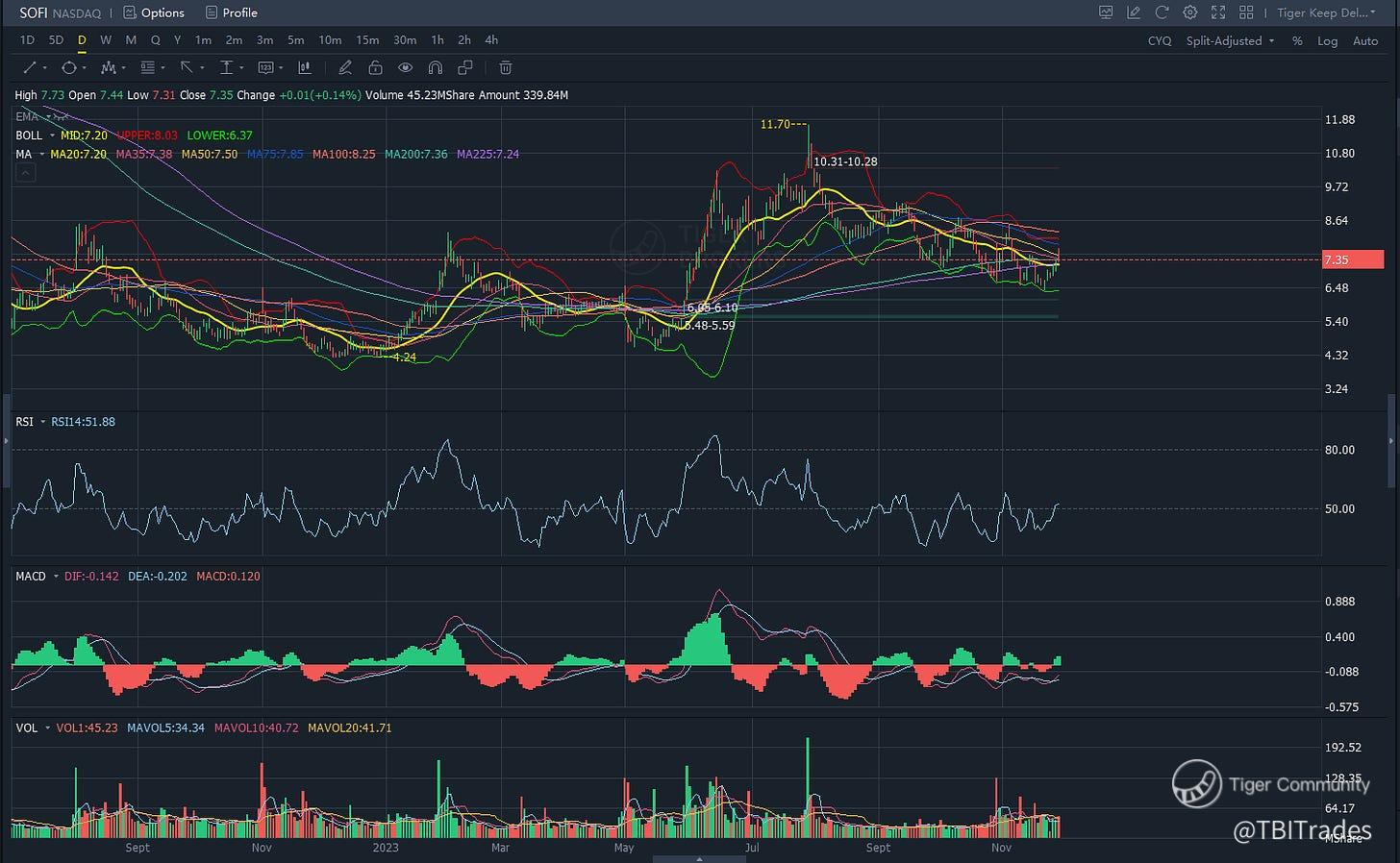Click the left side panel expand handle
1400x863 pixels.
pos(5,440)
